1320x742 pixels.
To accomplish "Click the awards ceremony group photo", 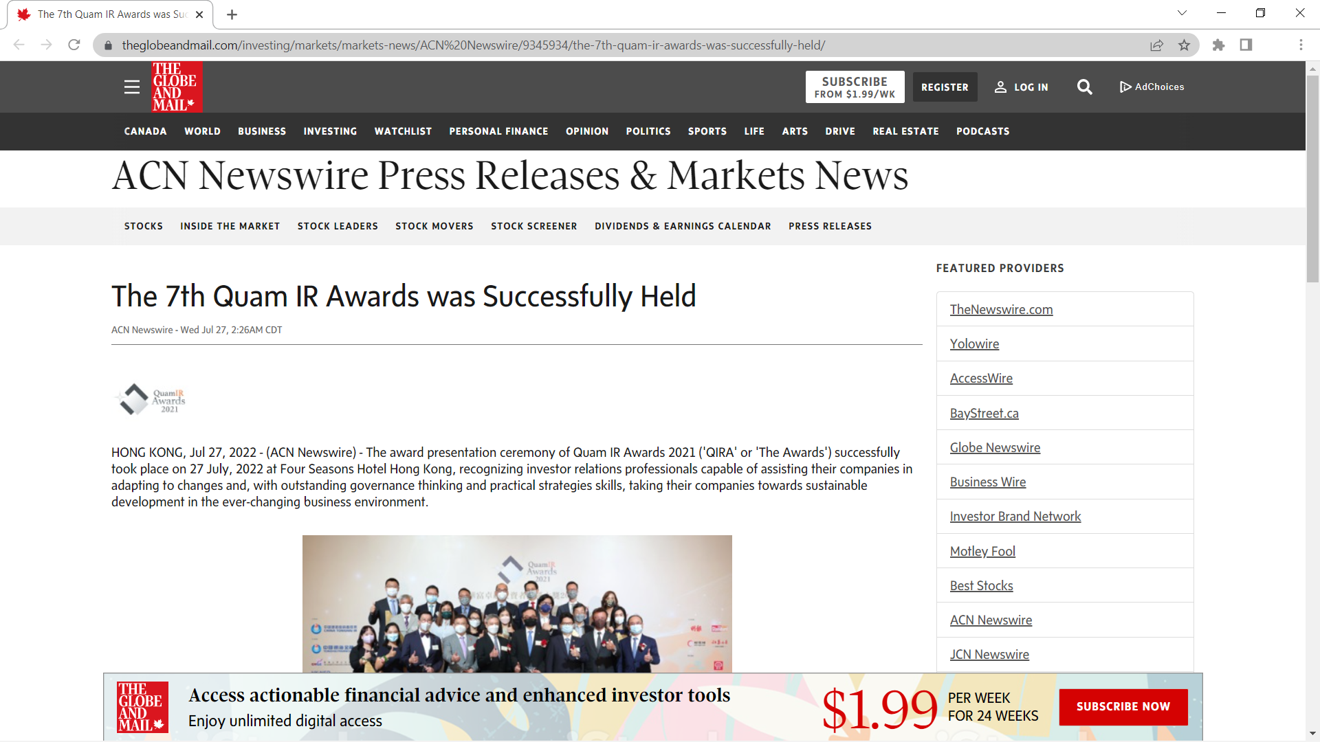I will pyautogui.click(x=517, y=603).
